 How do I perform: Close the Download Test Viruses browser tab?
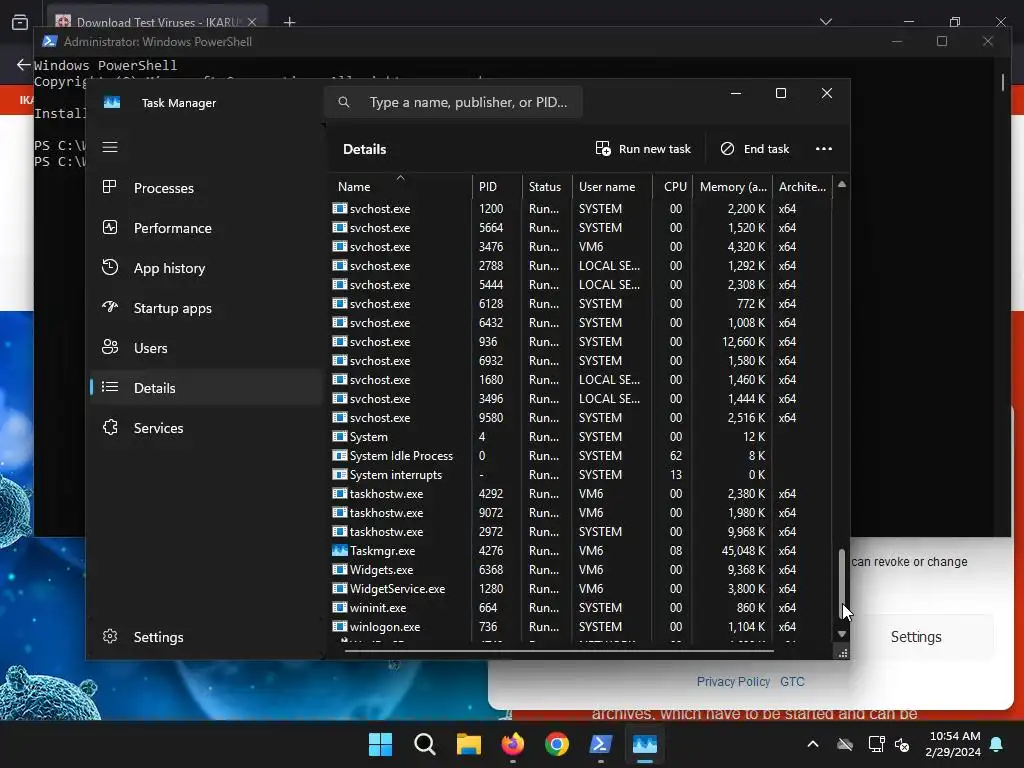click(252, 22)
